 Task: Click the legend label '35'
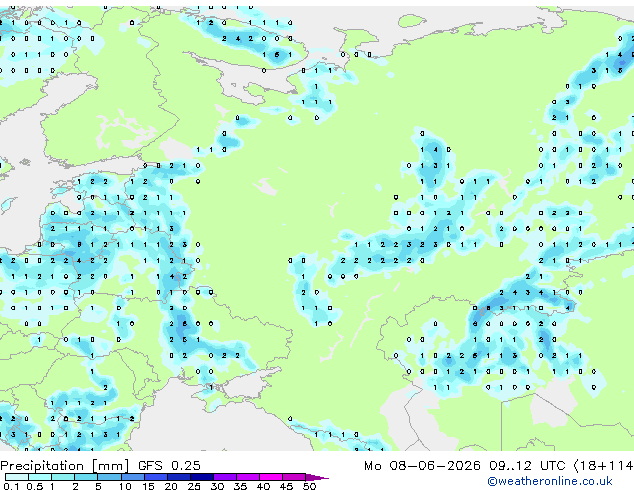pos(240,486)
